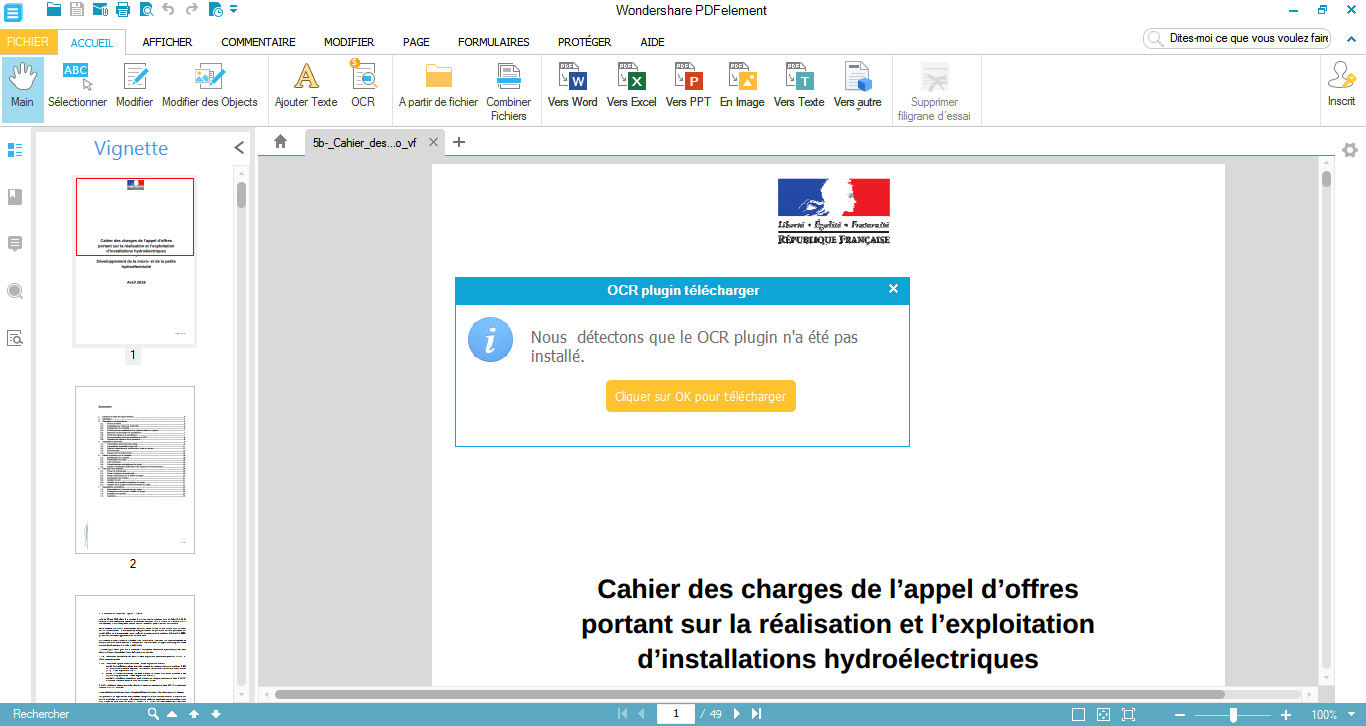Viewport: 1366px width, 726px height.
Task: Switch to the PAGE tab
Action: [416, 42]
